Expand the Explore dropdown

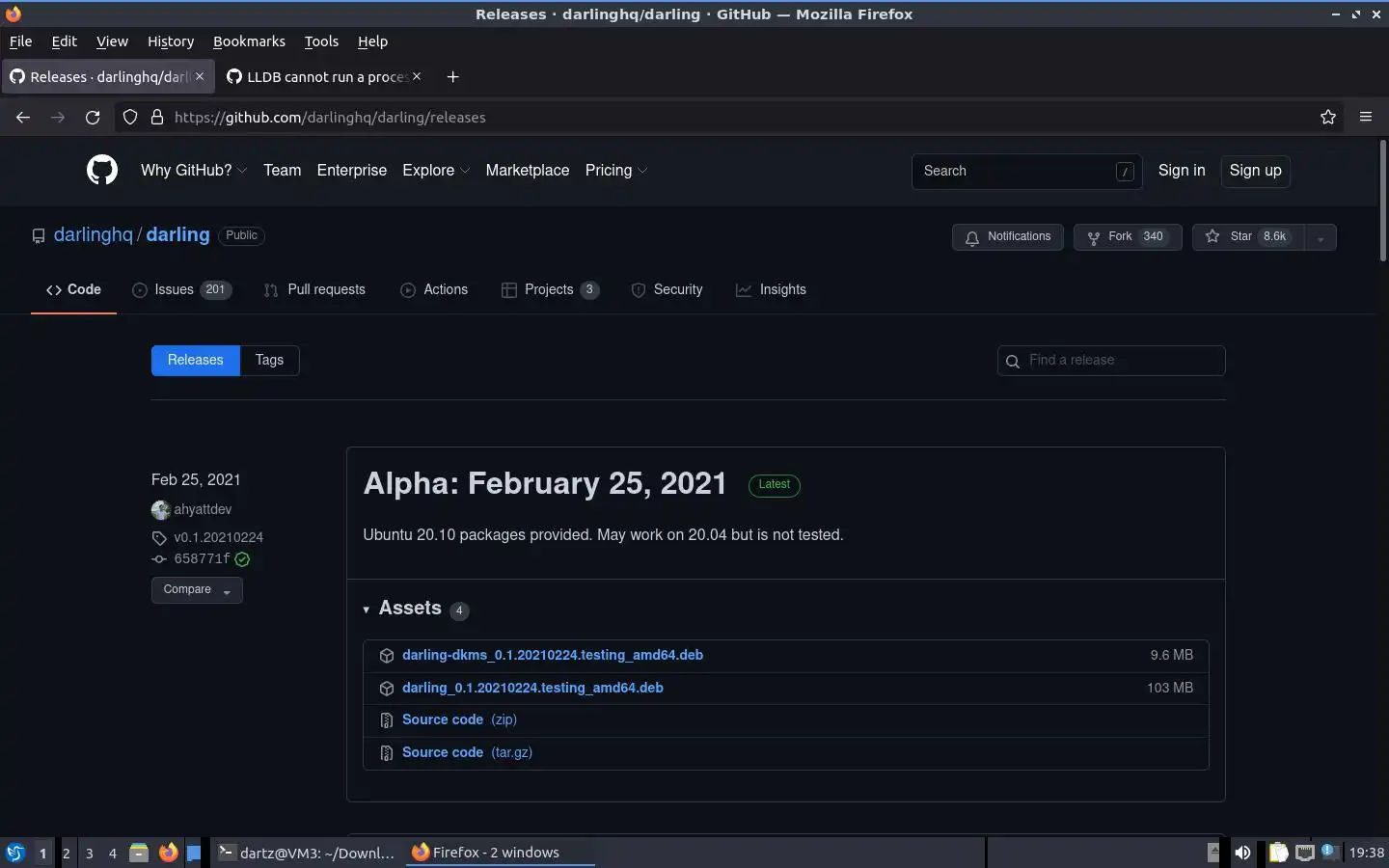pos(436,170)
